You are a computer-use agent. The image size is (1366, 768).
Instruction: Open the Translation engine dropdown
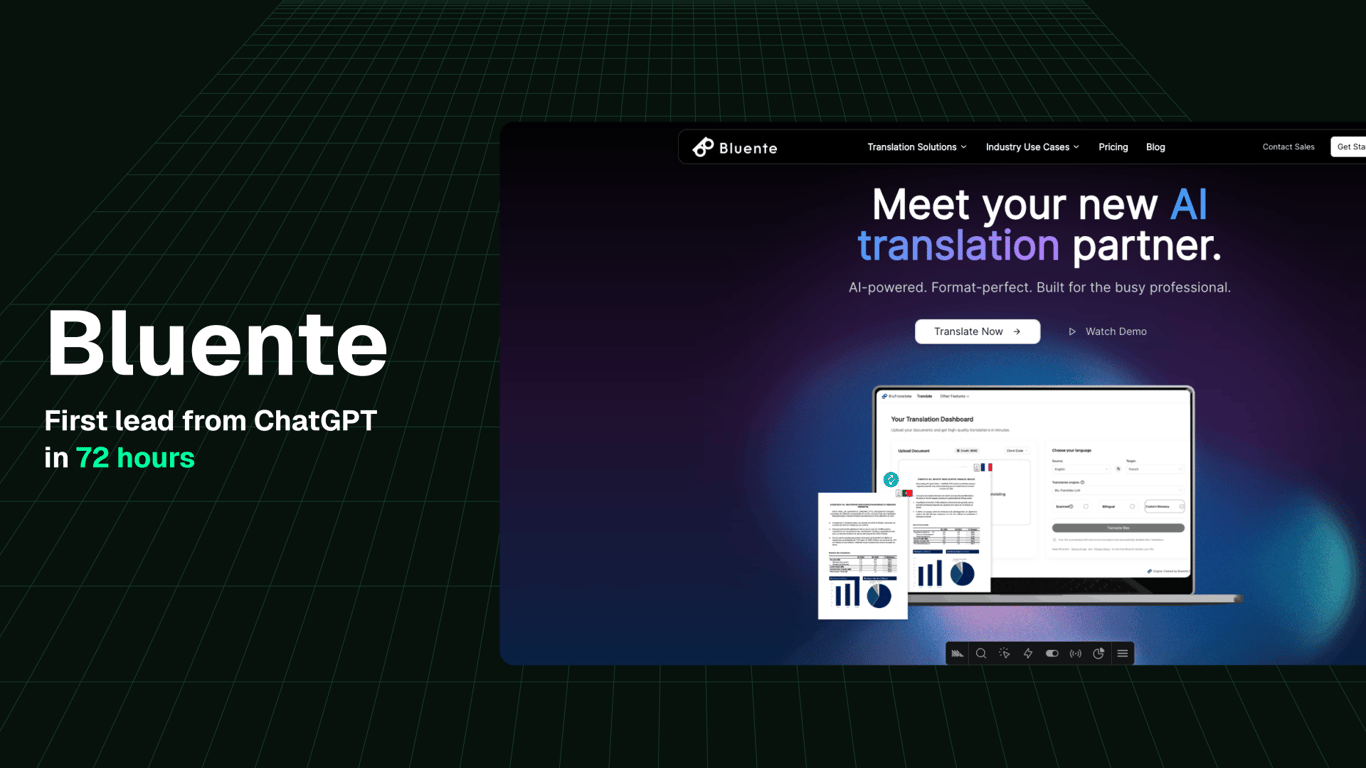tap(1118, 491)
